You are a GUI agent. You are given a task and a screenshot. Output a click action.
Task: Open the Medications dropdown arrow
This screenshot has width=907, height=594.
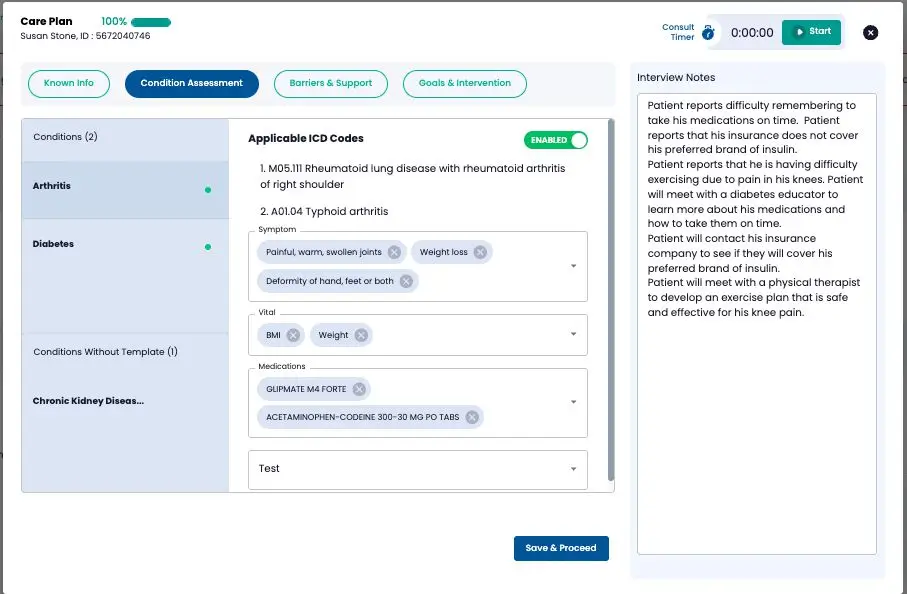pos(573,401)
